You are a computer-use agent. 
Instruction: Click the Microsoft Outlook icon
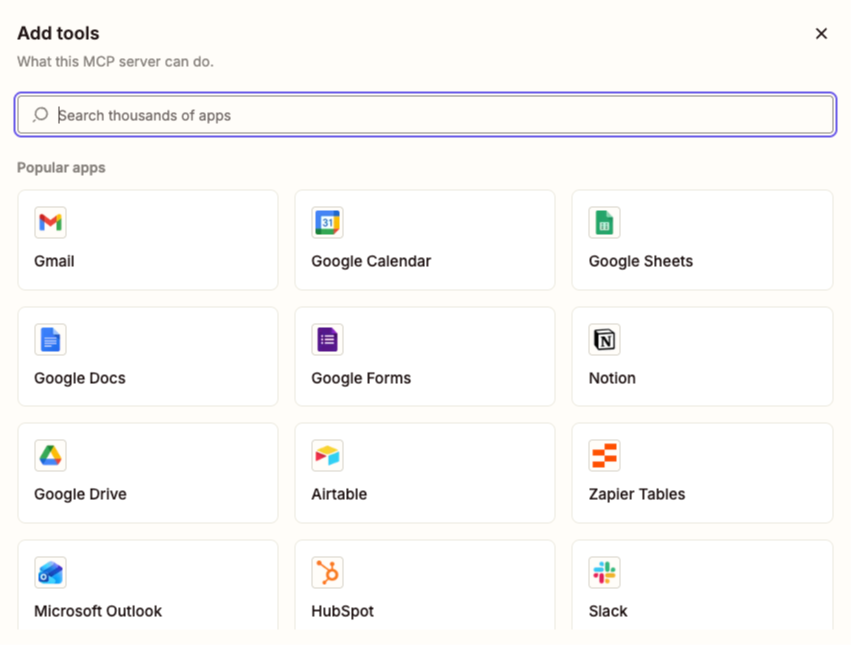tap(50, 572)
